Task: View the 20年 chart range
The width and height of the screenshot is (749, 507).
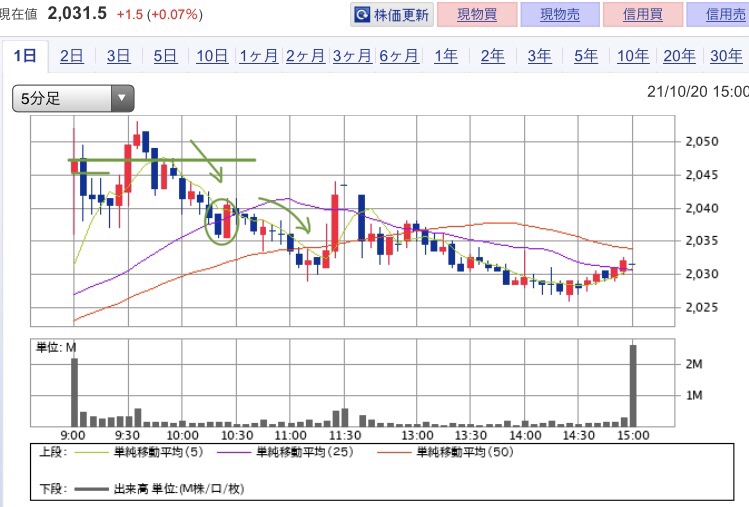Action: pos(679,56)
